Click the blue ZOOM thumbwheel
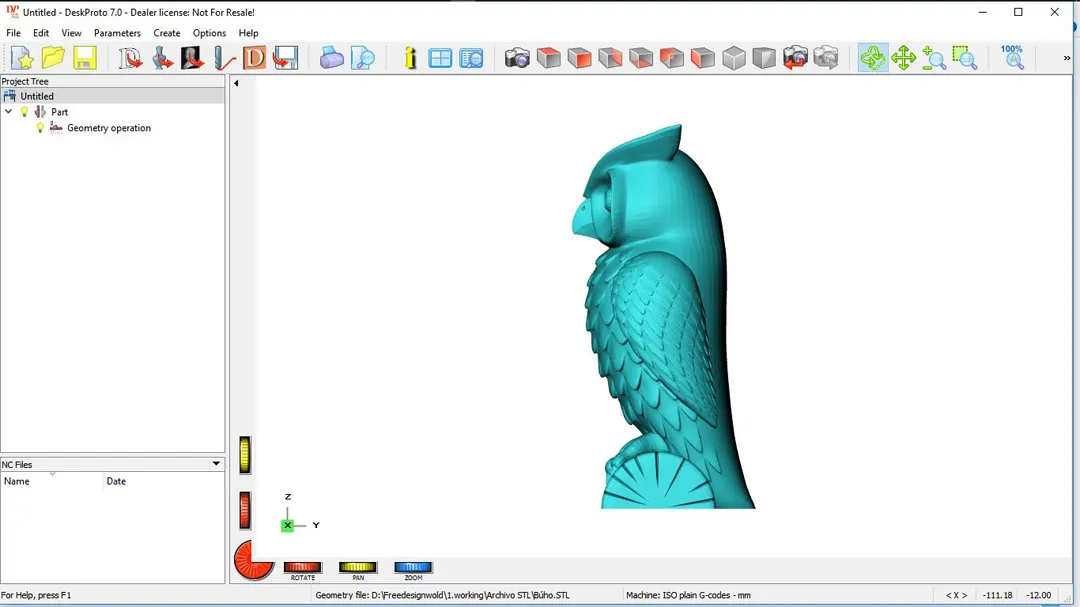Screen dimensions: 1080x607 pos(413,568)
